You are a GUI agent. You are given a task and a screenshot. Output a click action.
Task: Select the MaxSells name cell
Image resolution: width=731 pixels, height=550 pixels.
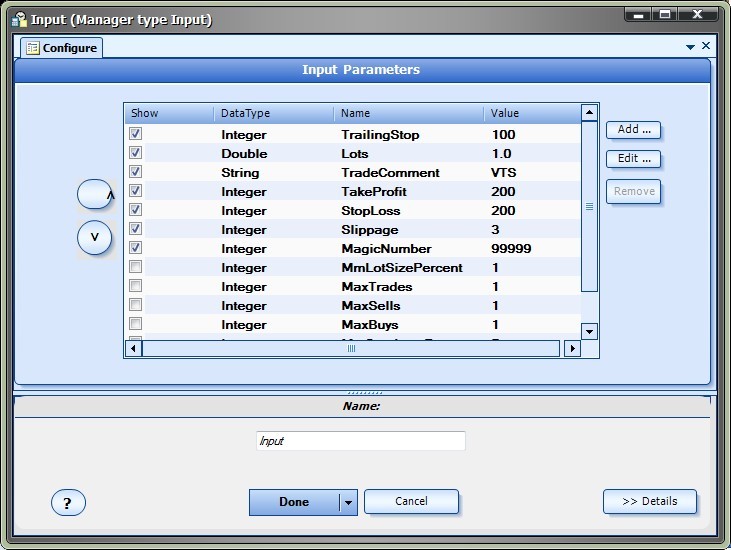(371, 306)
